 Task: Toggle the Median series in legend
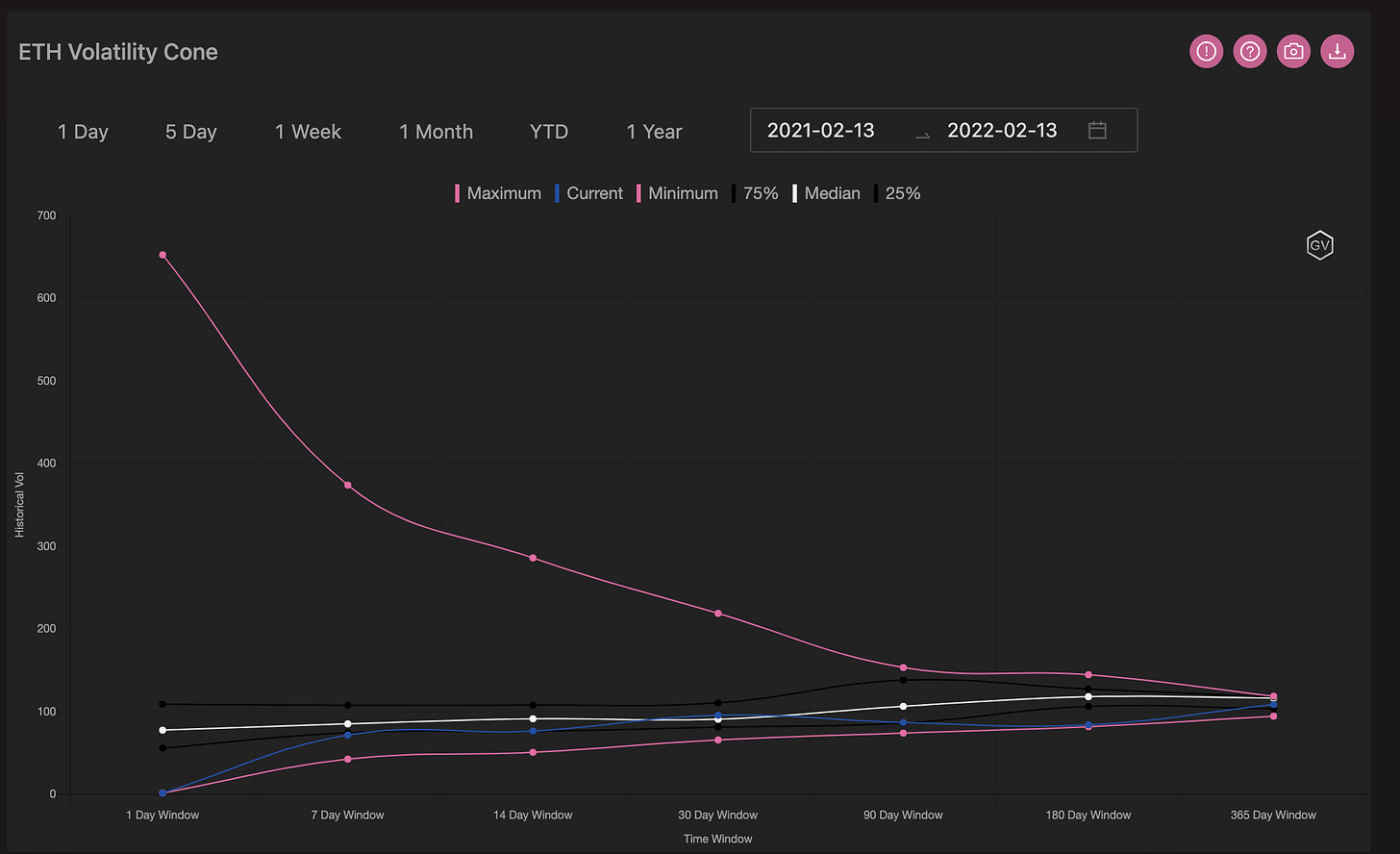827,193
